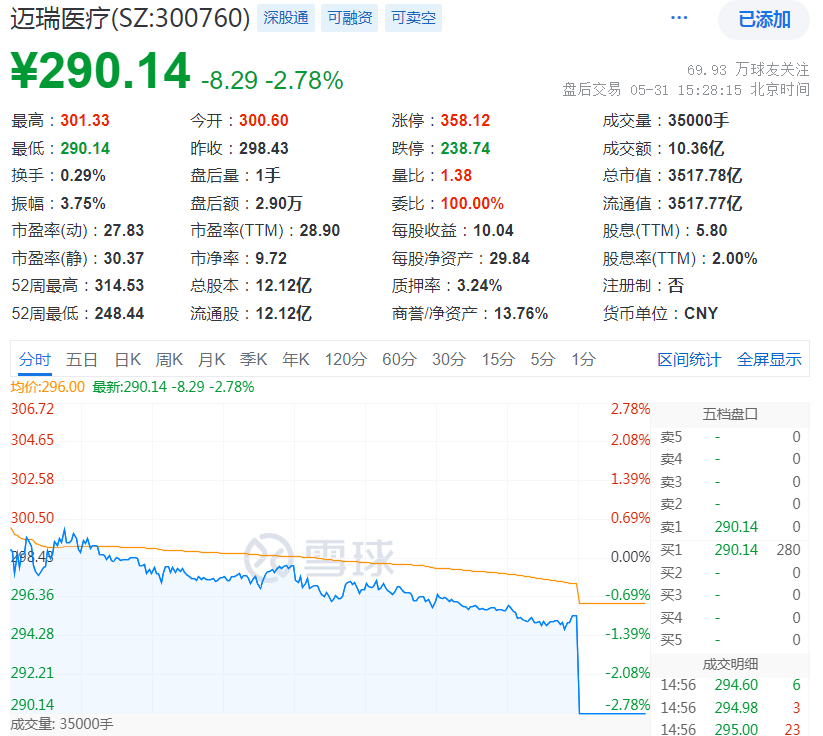Click the 69.93 万球友关注 follower count
The width and height of the screenshot is (823, 736).
point(748,69)
